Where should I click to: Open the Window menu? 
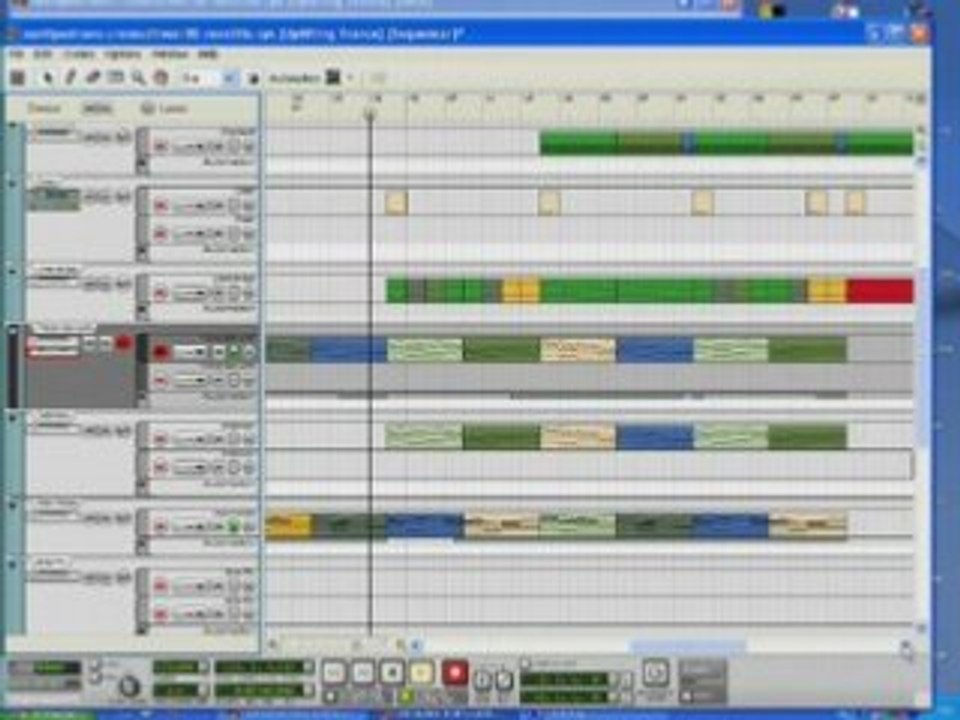[170, 54]
